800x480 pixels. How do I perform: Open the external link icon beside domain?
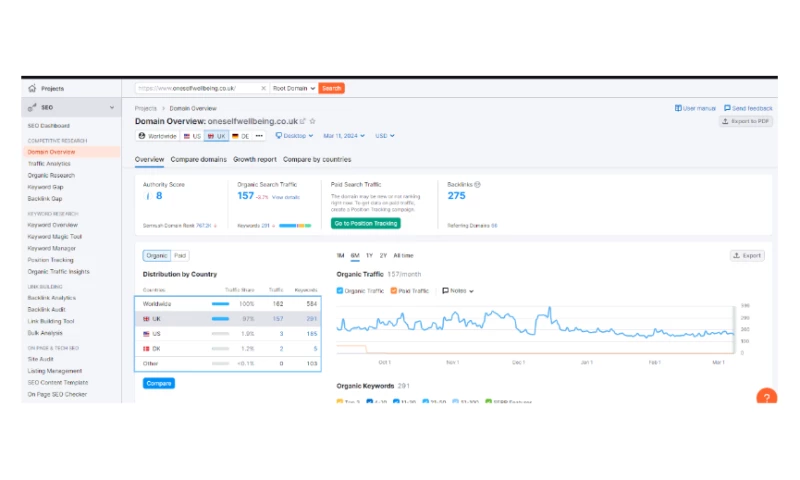pos(303,121)
